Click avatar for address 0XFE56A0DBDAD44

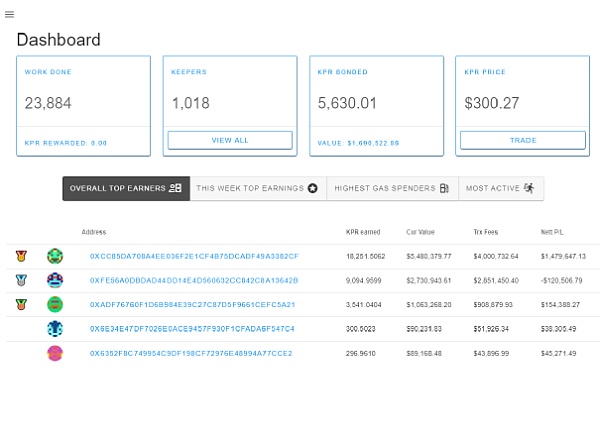pyautogui.click(x=55, y=281)
